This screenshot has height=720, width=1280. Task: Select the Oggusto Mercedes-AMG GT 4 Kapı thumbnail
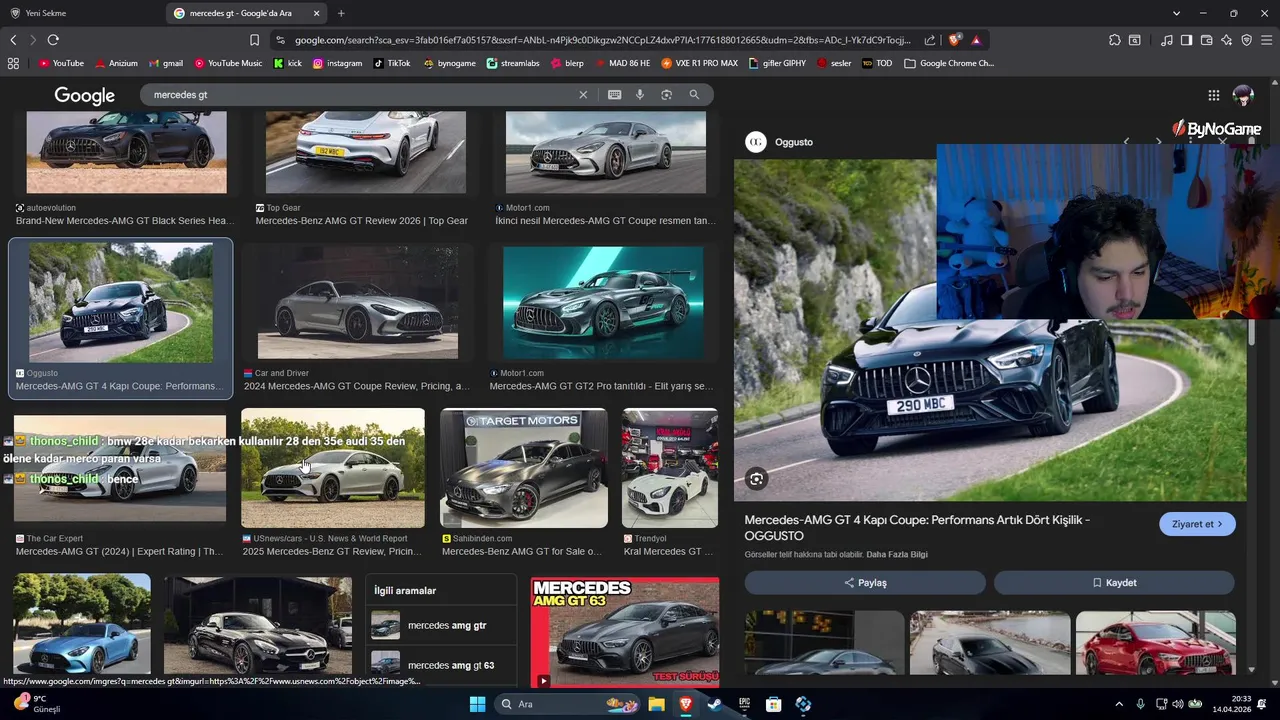(x=121, y=303)
